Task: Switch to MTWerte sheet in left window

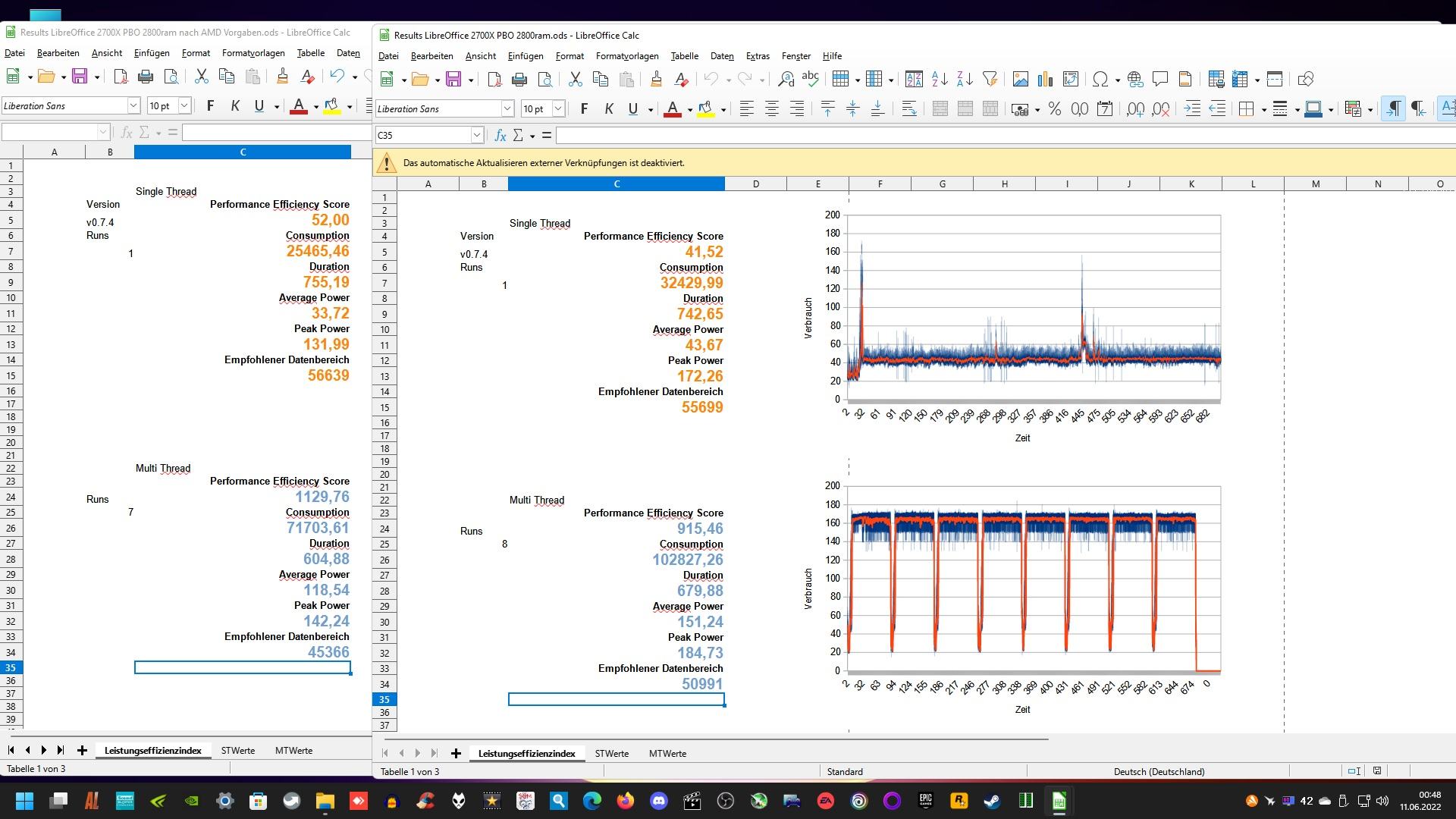Action: coord(293,750)
